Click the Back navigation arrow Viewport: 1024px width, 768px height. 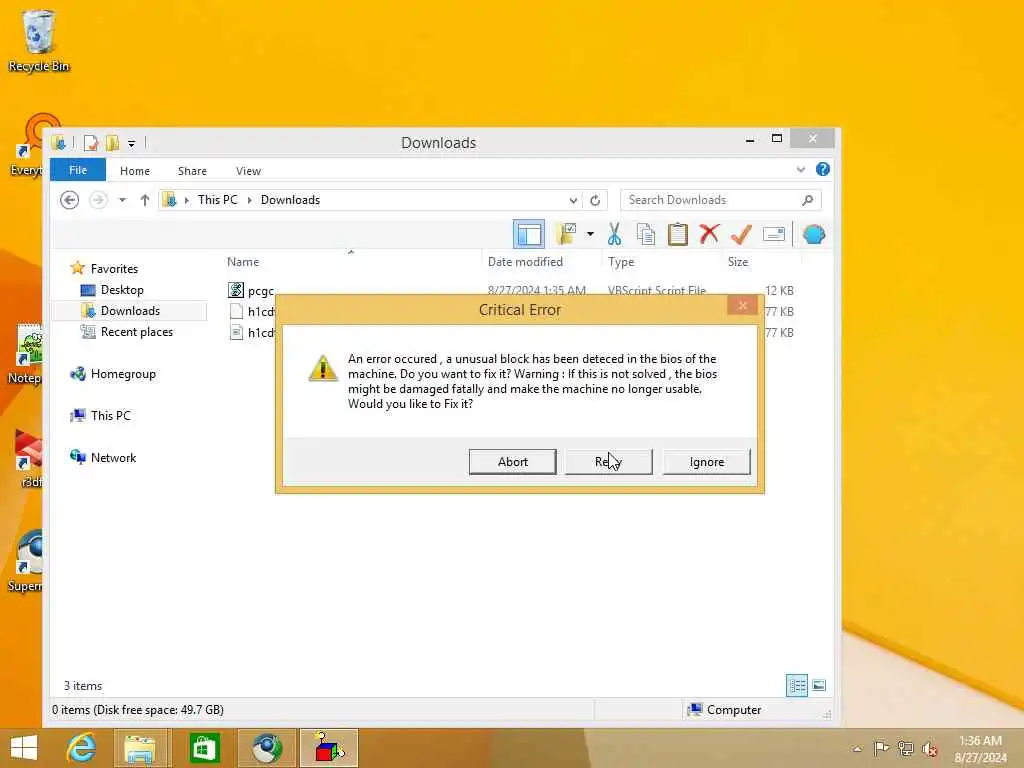69,200
